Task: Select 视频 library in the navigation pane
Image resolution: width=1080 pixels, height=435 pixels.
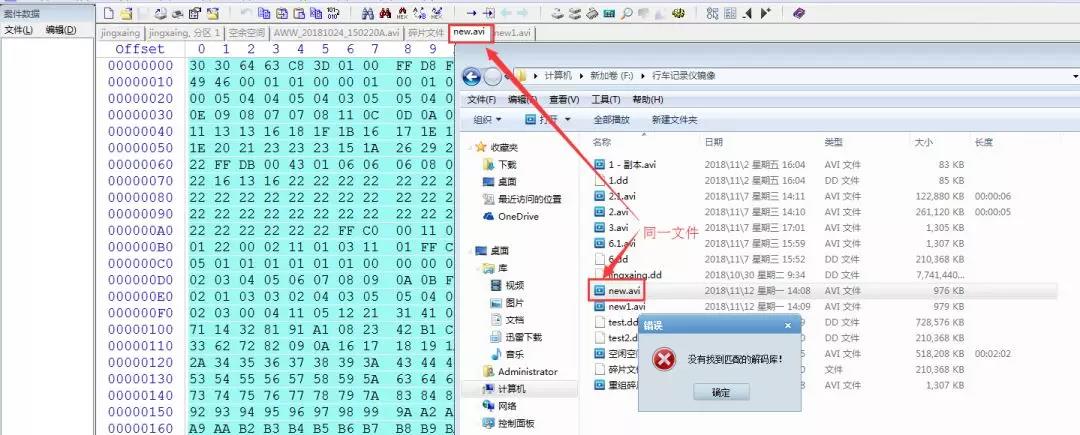Action: coord(515,286)
